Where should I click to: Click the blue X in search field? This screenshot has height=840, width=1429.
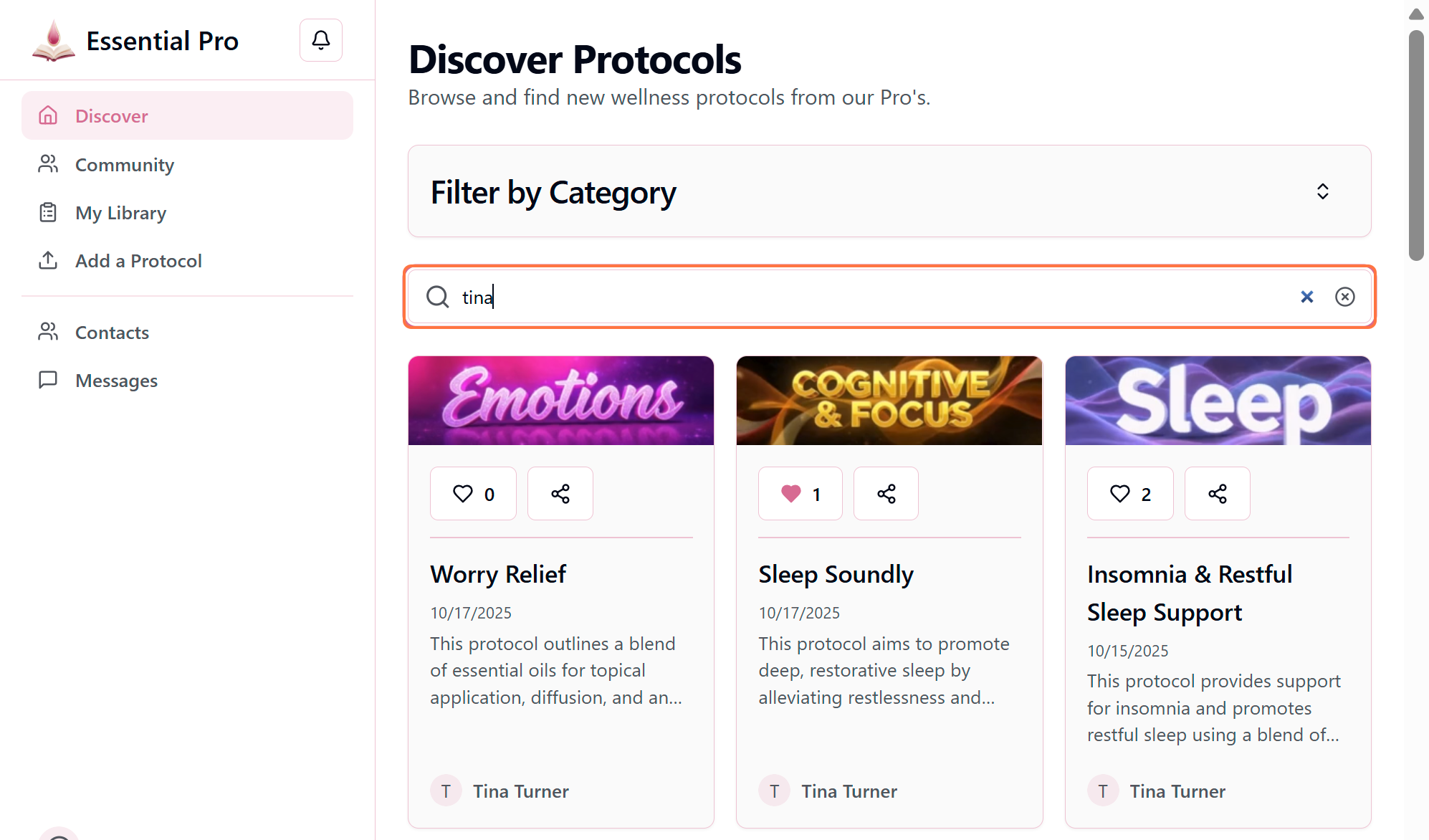coord(1306,297)
